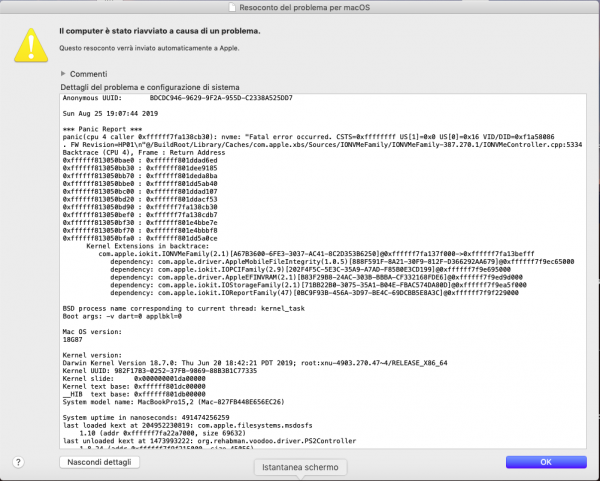Click the 'Dettagli del problema e configurazione' label
The width and height of the screenshot is (600, 481).
(x=150, y=87)
